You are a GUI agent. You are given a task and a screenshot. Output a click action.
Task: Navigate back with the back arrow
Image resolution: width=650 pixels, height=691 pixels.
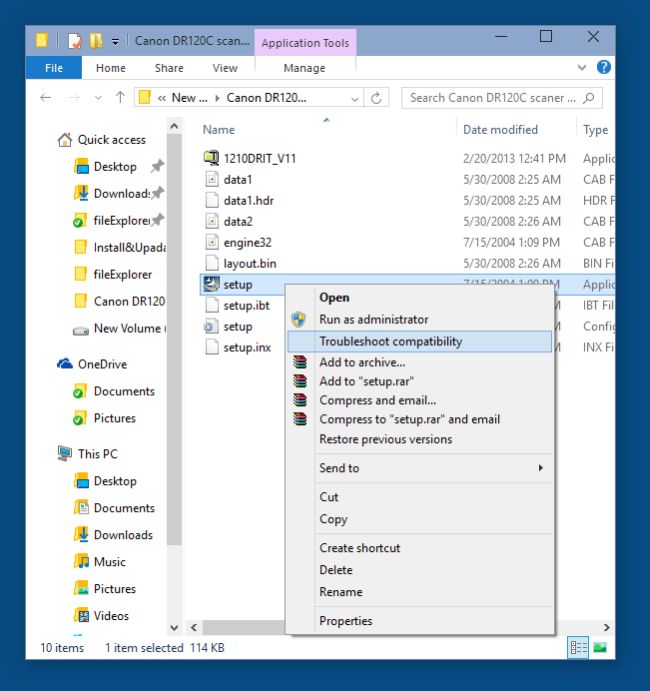point(46,97)
